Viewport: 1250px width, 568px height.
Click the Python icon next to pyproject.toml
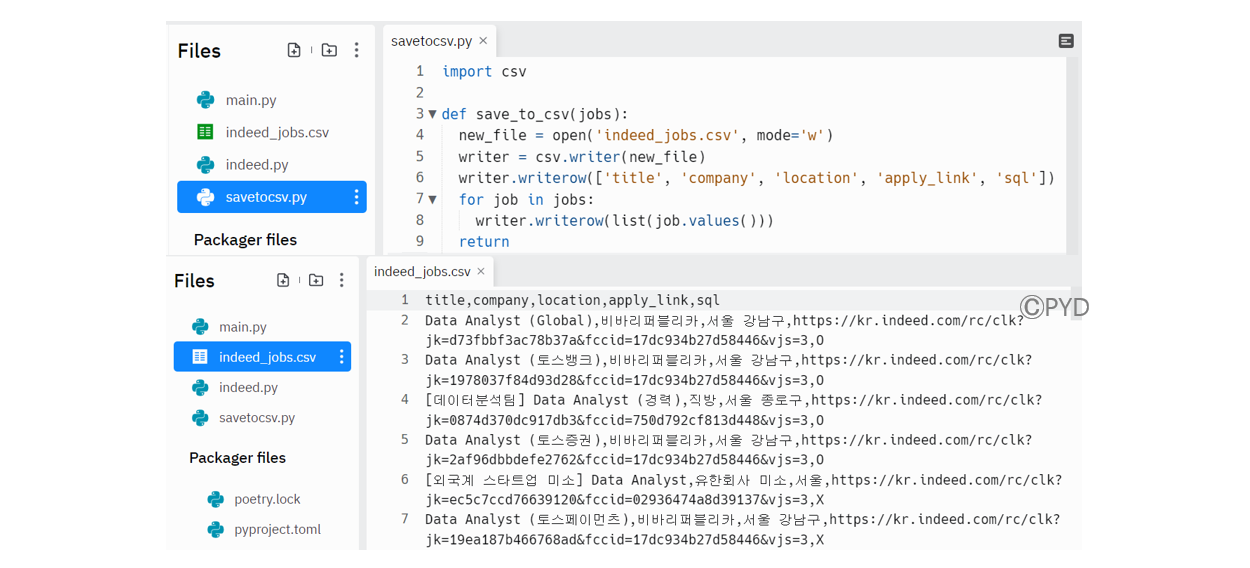click(215, 529)
